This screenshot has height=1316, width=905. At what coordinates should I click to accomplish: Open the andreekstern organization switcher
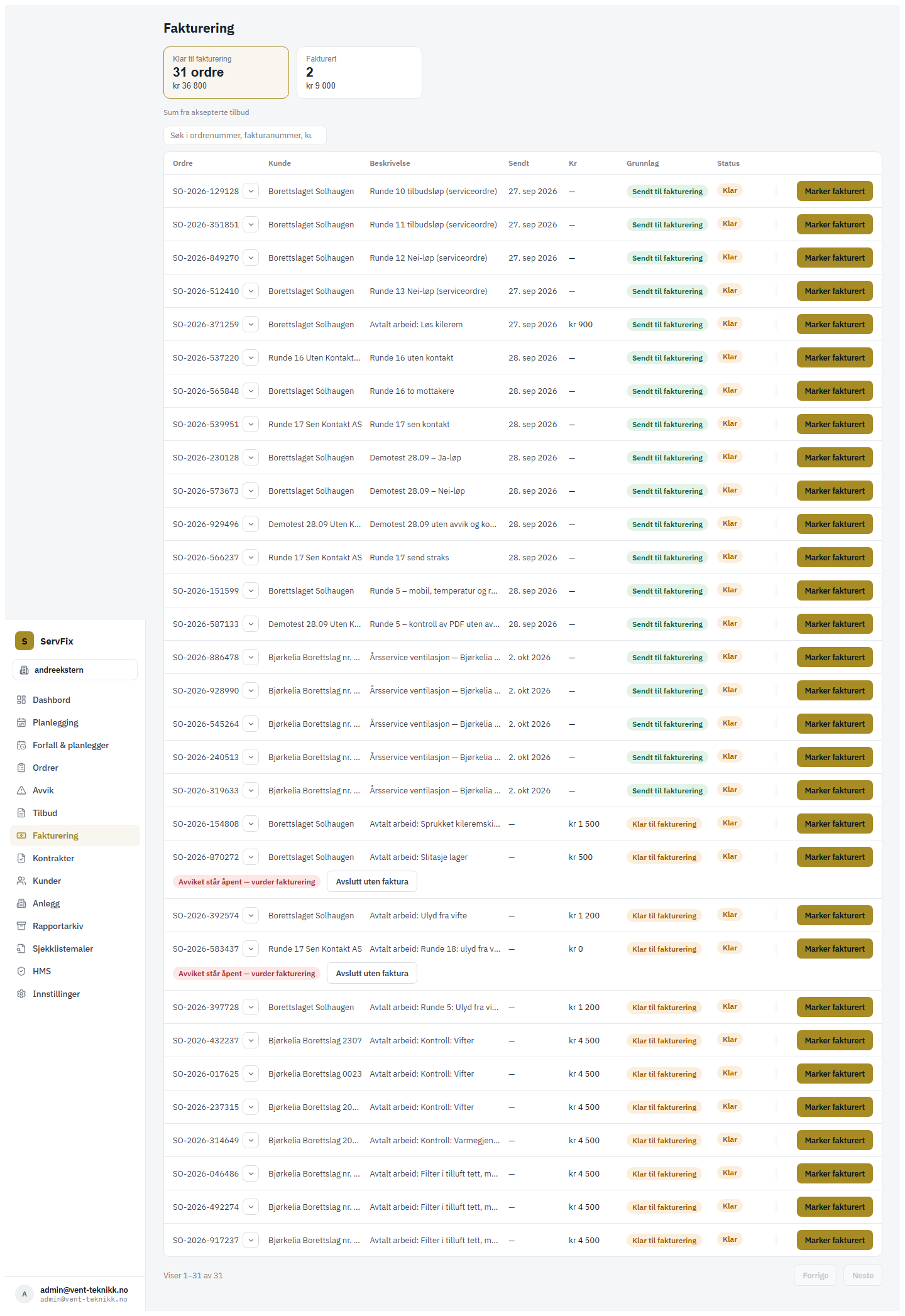tap(75, 670)
